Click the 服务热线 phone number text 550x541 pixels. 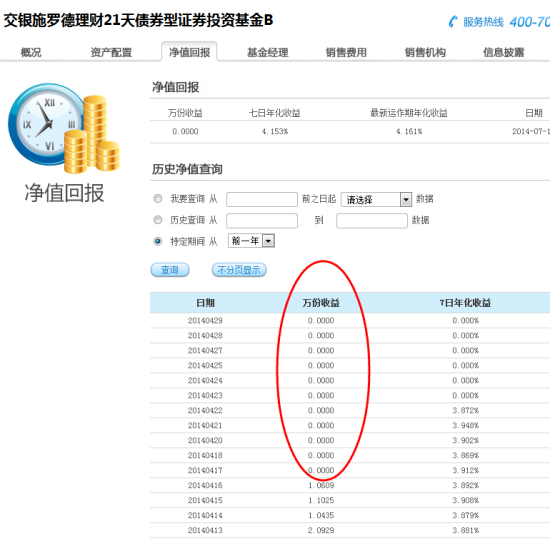tap(530, 22)
